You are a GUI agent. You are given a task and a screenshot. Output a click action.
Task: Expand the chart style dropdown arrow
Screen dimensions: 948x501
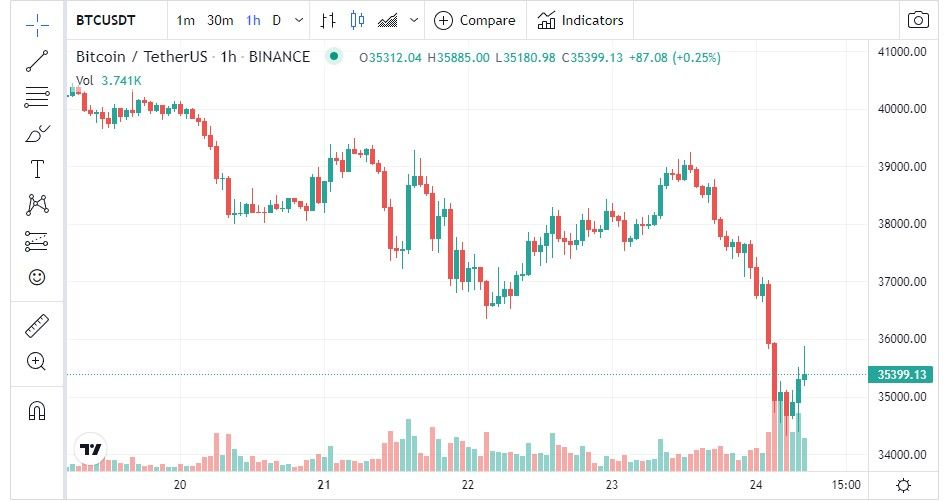(x=414, y=21)
